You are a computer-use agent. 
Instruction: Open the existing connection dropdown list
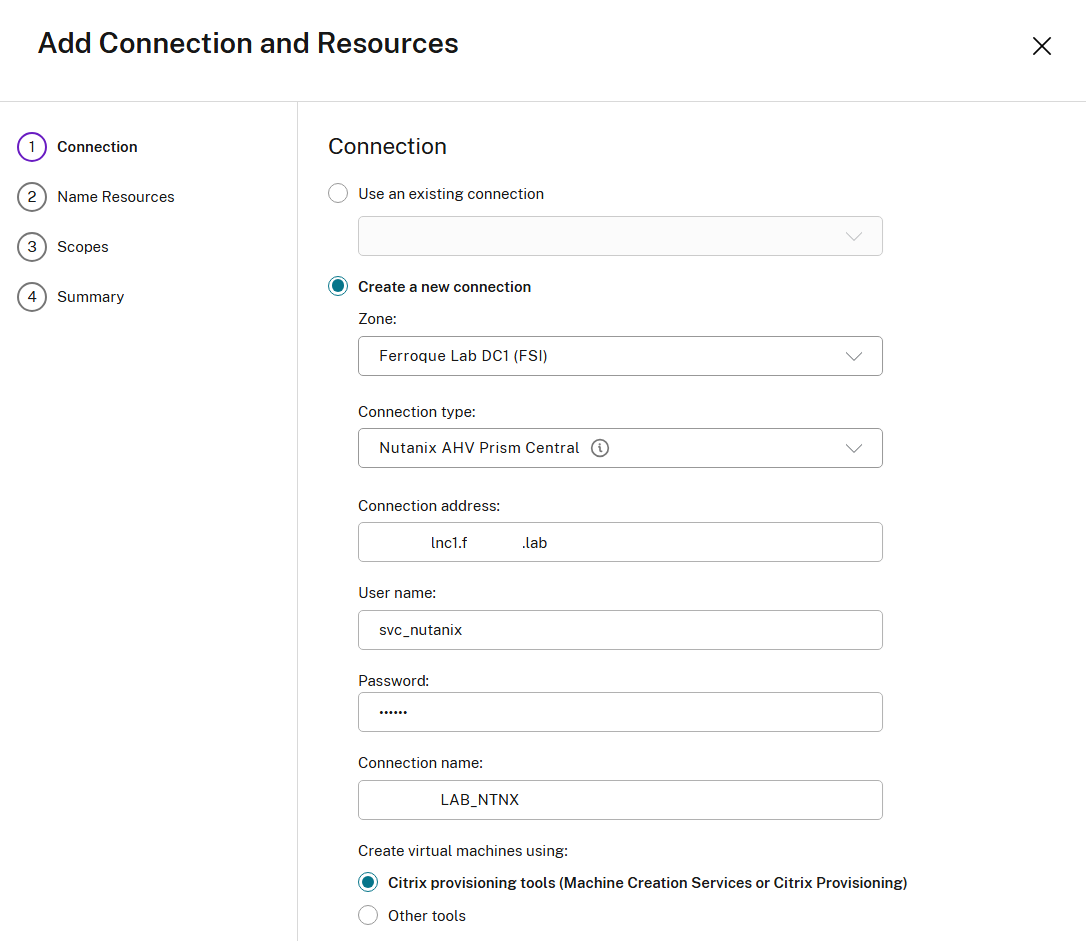click(620, 236)
